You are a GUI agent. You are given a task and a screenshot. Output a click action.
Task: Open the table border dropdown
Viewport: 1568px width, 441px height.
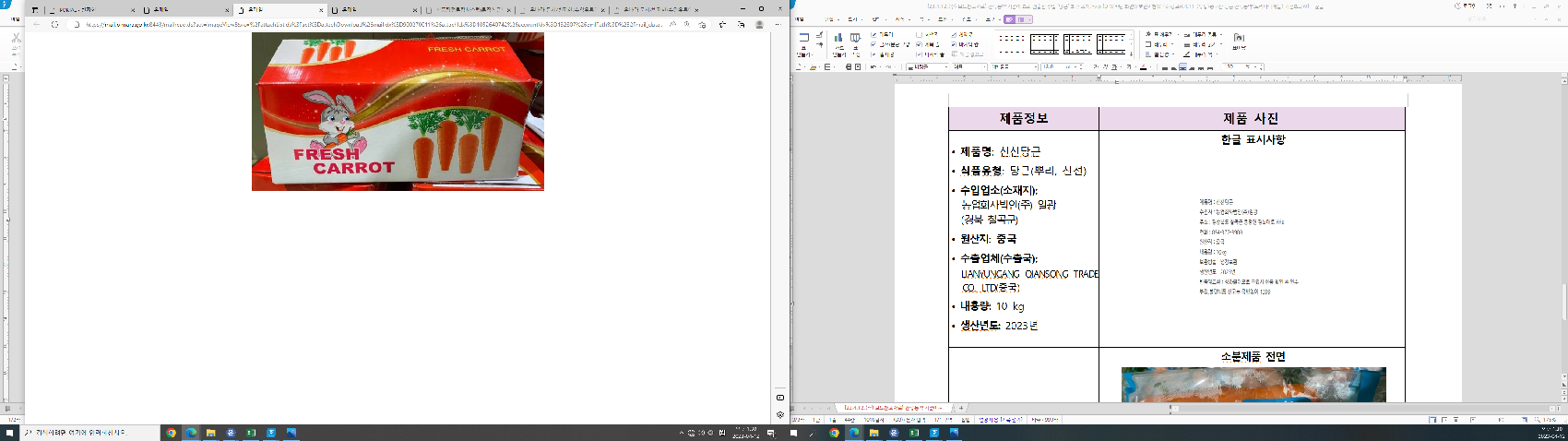(1159, 44)
